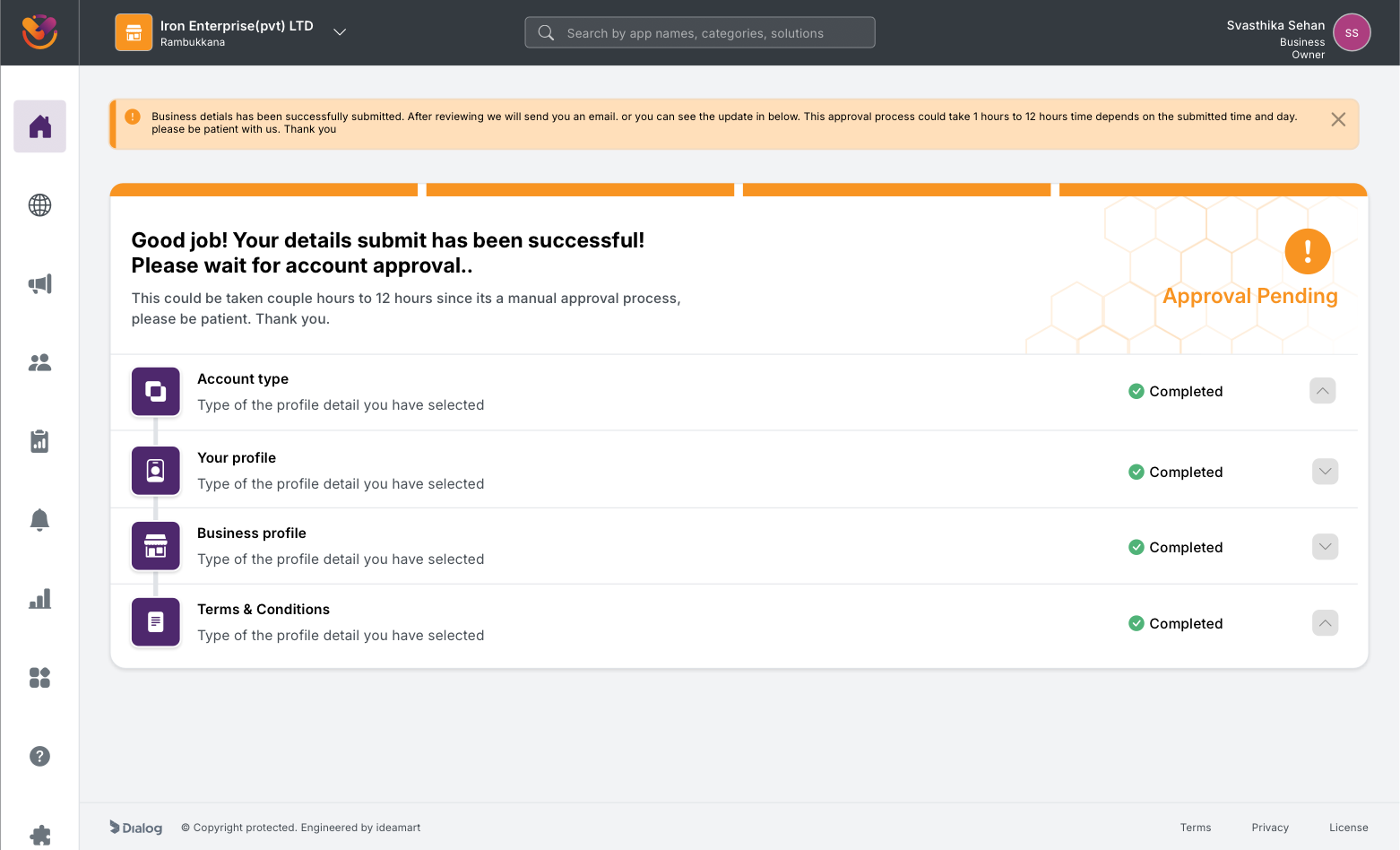Image resolution: width=1400 pixels, height=850 pixels.
Task: Click the Iron Enterprise(pvt) LTD name
Action: coord(237,26)
